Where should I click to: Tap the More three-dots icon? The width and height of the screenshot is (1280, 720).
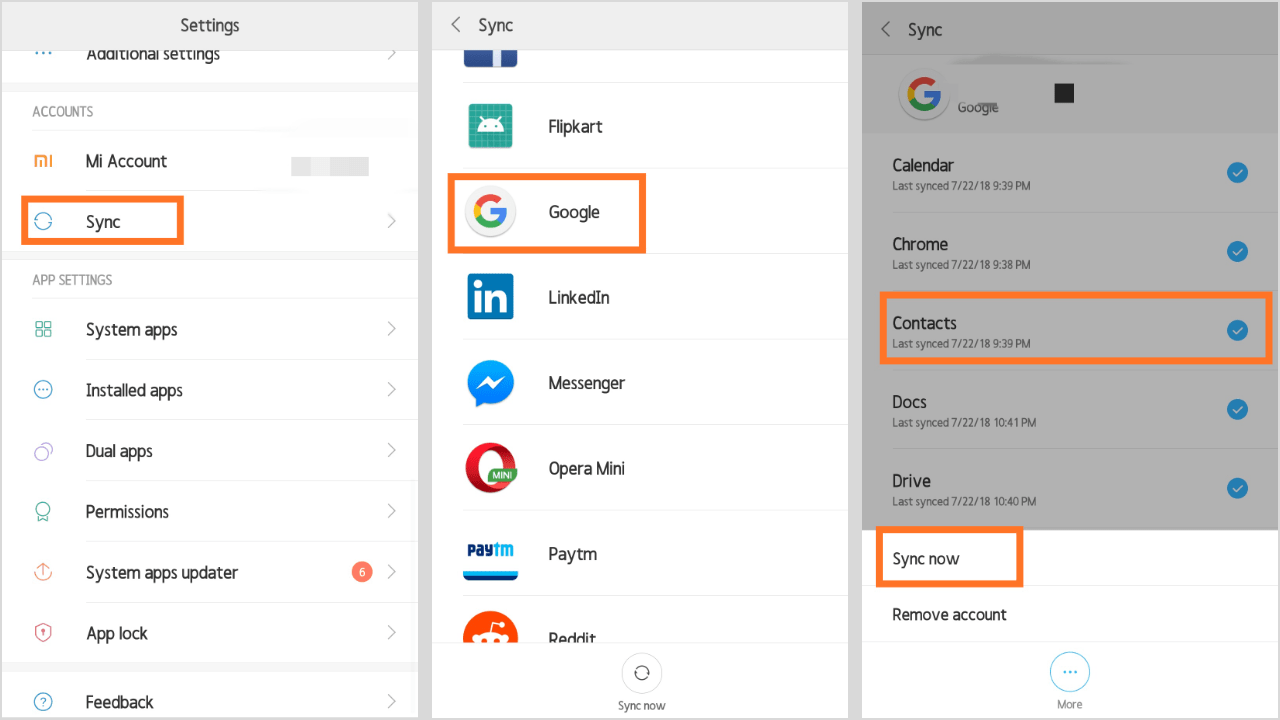tap(1069, 672)
